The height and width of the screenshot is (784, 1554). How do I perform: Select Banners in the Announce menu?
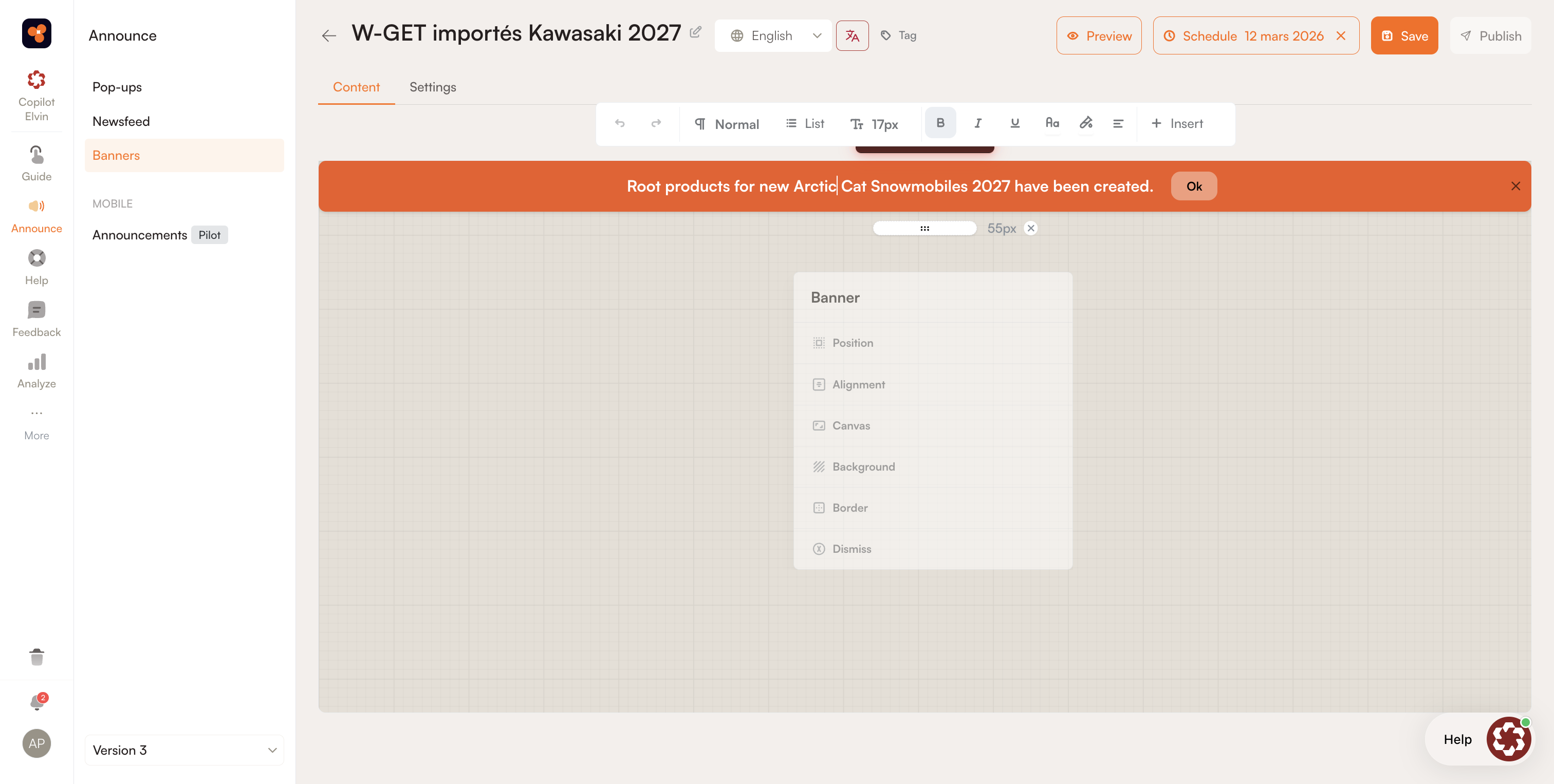(x=184, y=155)
